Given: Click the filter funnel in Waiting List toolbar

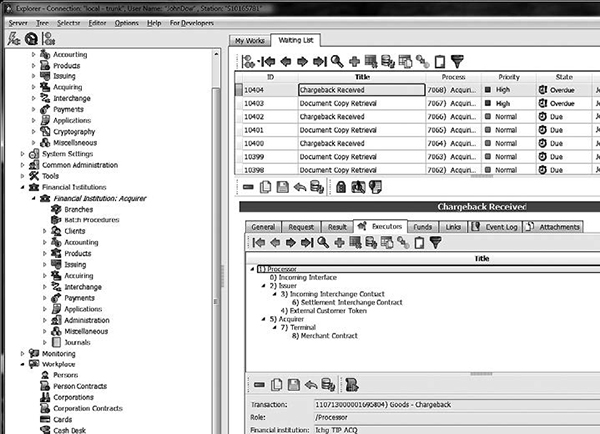Looking at the screenshot, I should [457, 61].
